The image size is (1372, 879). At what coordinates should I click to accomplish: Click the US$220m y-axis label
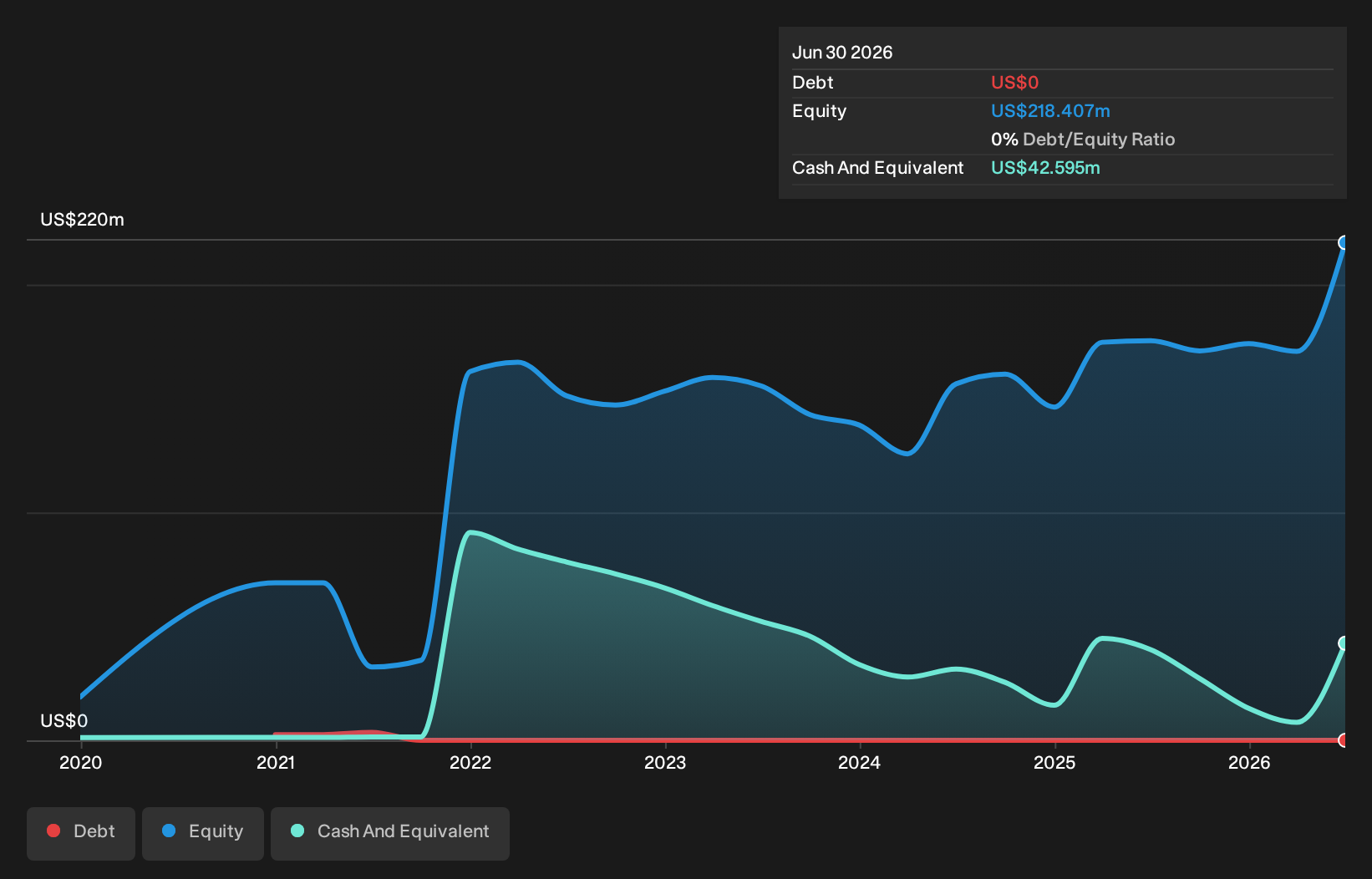82,220
